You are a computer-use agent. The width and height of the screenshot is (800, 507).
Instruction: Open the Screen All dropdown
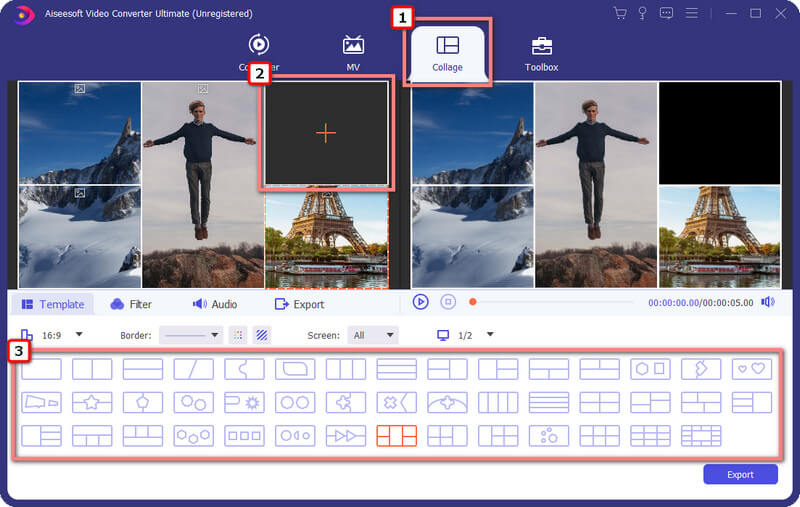pos(373,335)
